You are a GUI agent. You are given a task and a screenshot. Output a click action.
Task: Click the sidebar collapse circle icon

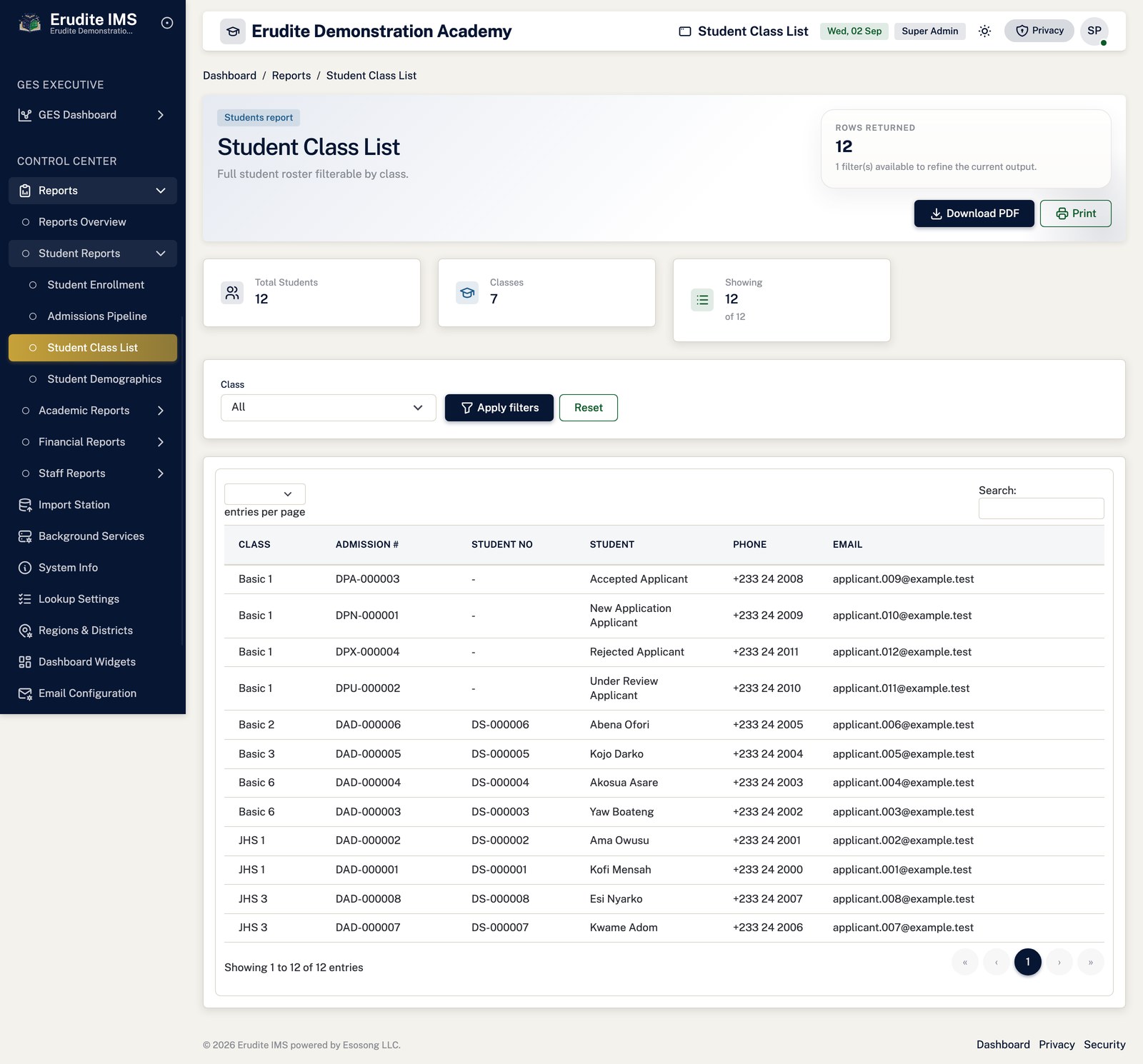(x=167, y=23)
